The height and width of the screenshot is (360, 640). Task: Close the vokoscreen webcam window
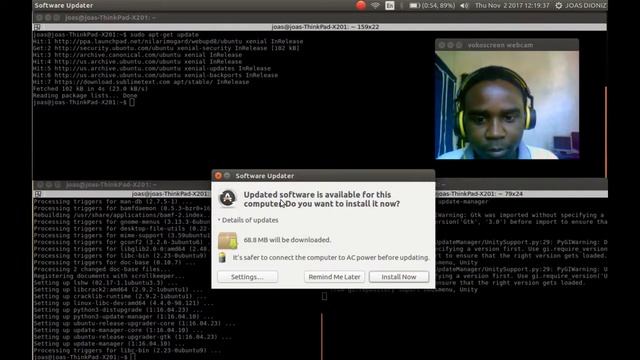[x=442, y=45]
